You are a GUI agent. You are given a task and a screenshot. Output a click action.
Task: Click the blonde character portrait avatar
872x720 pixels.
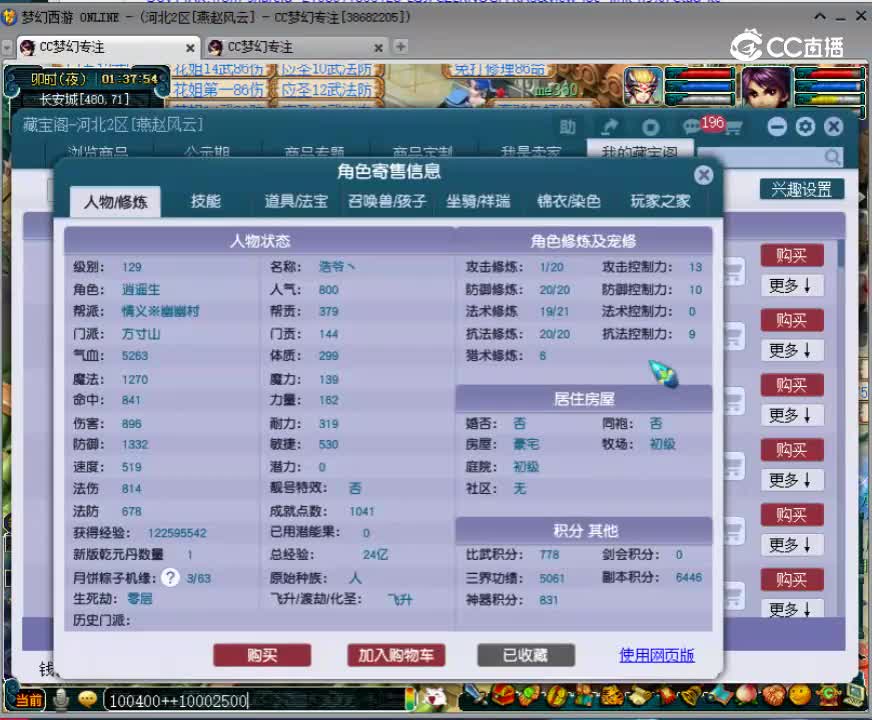[643, 86]
